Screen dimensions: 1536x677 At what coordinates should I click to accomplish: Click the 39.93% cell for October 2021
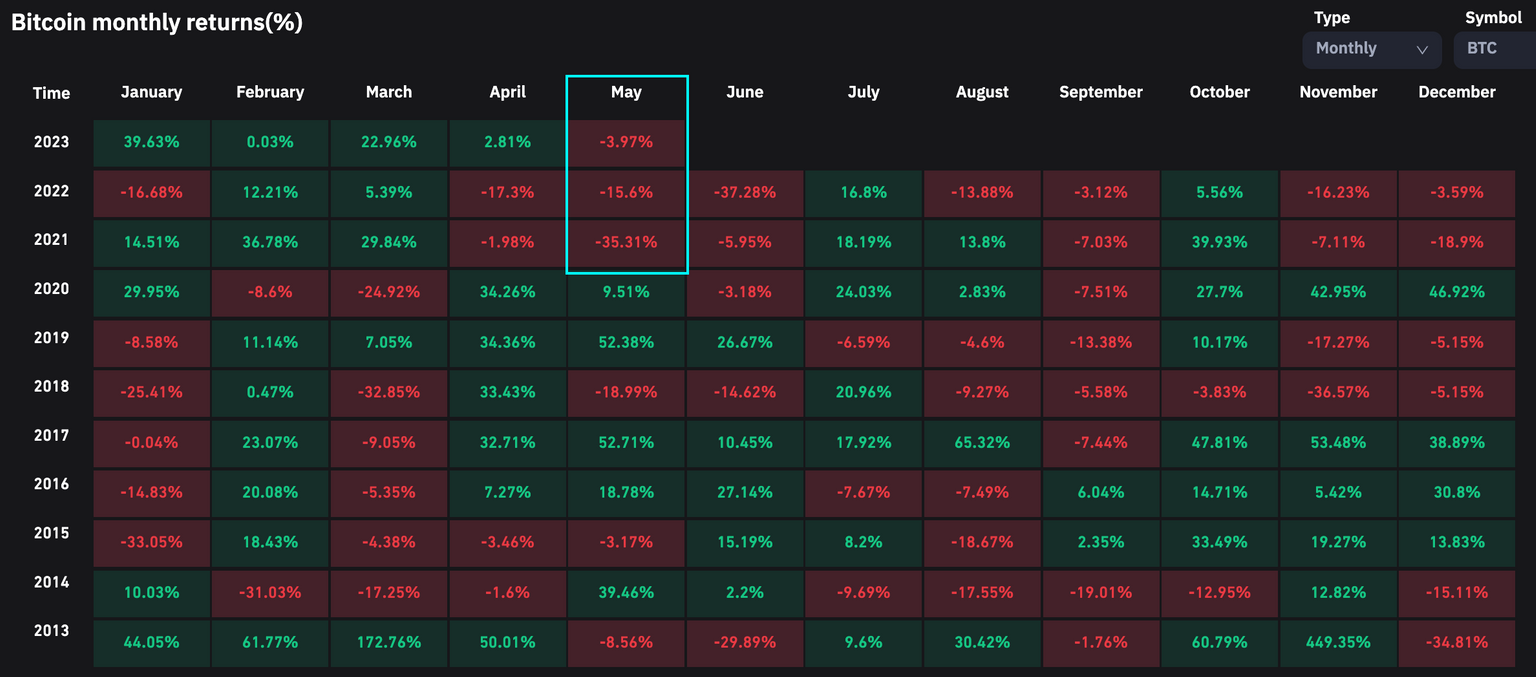pyautogui.click(x=1220, y=243)
